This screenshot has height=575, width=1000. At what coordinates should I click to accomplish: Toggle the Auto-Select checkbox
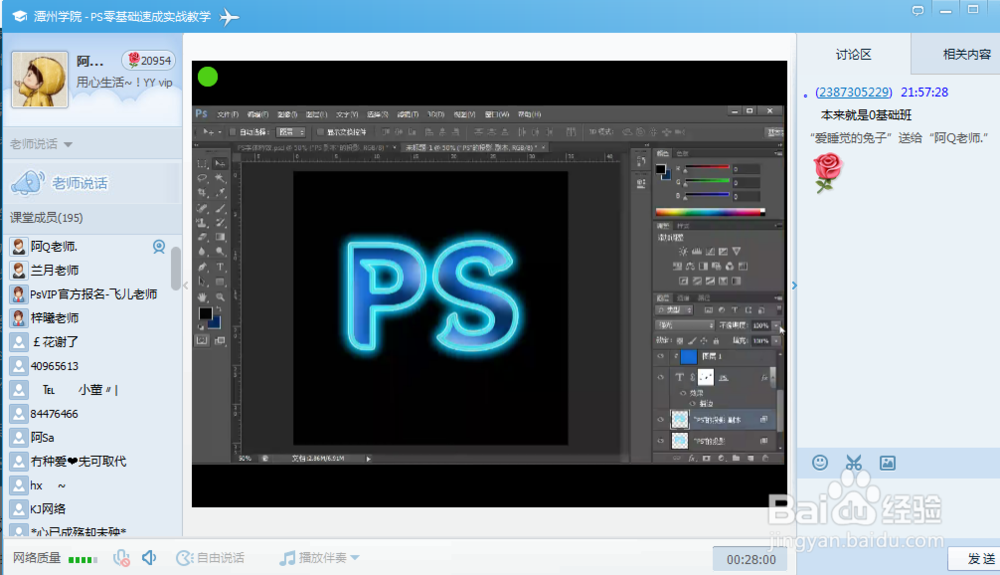[x=233, y=132]
